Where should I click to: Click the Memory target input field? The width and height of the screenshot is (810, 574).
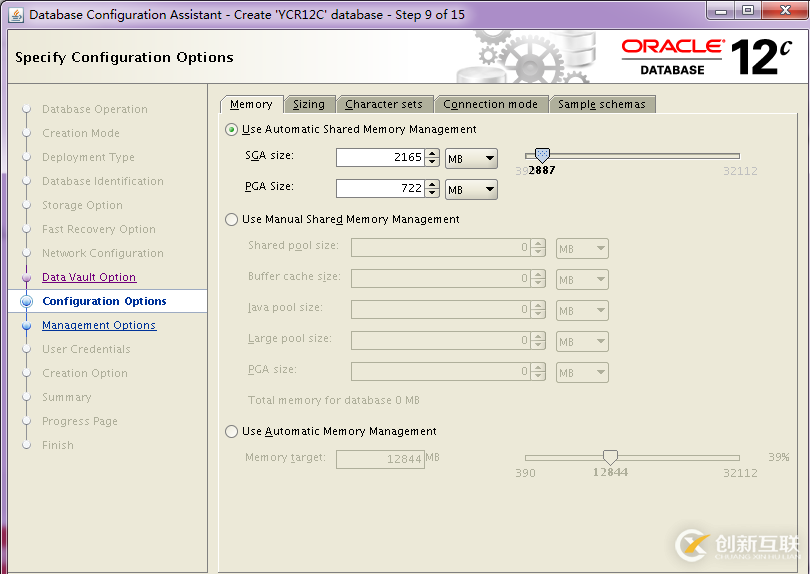[380, 459]
